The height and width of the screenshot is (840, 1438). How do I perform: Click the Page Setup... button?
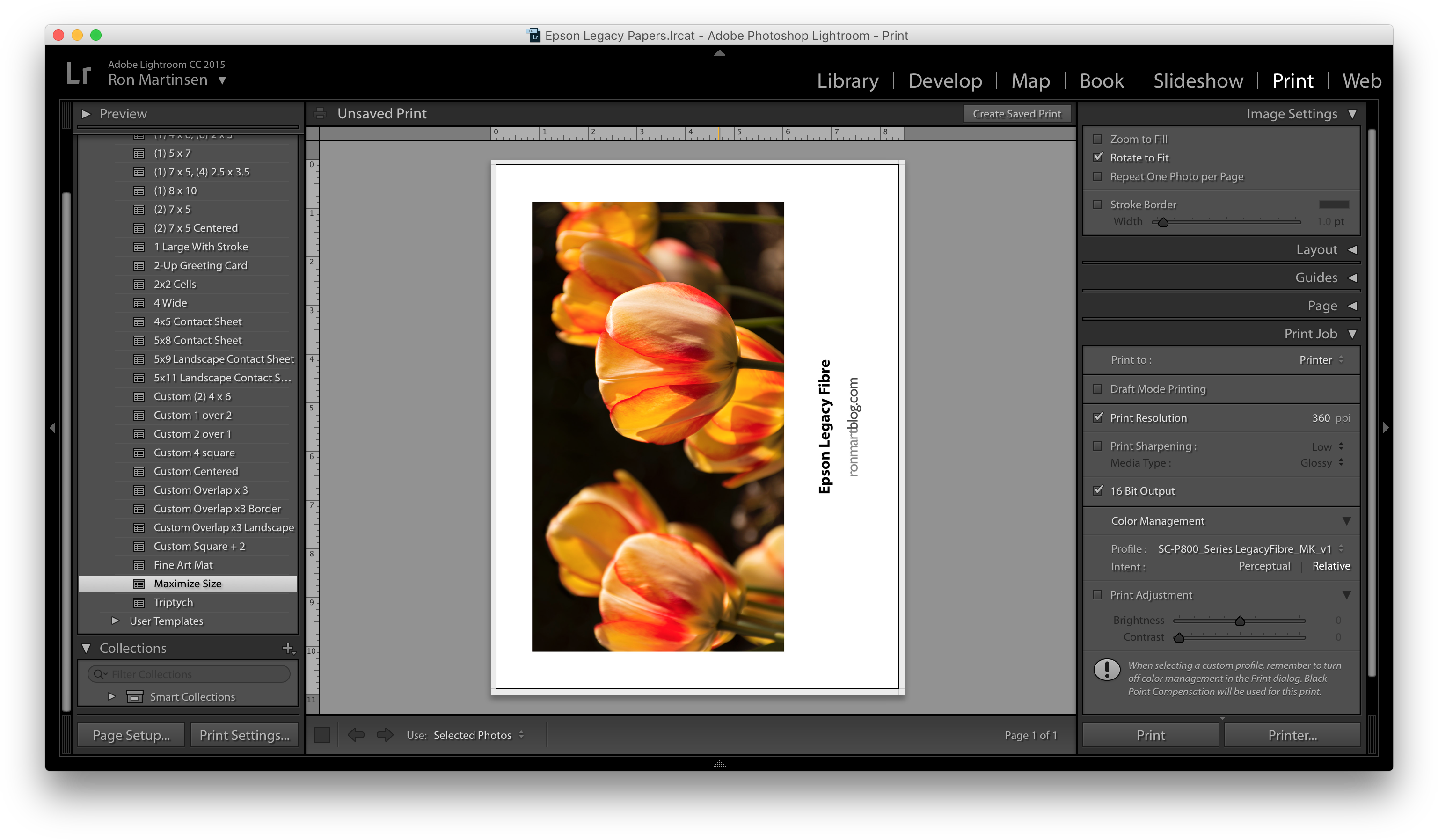click(130, 735)
